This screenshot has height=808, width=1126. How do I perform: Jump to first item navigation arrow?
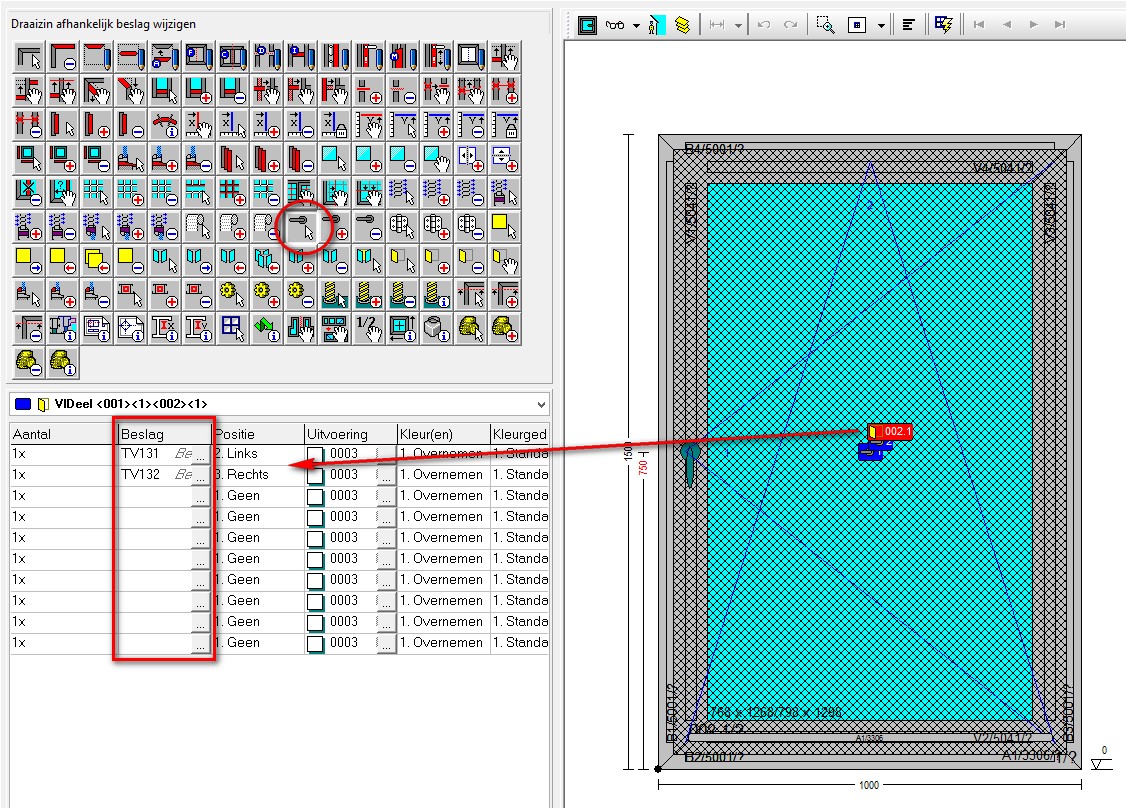pyautogui.click(x=979, y=25)
